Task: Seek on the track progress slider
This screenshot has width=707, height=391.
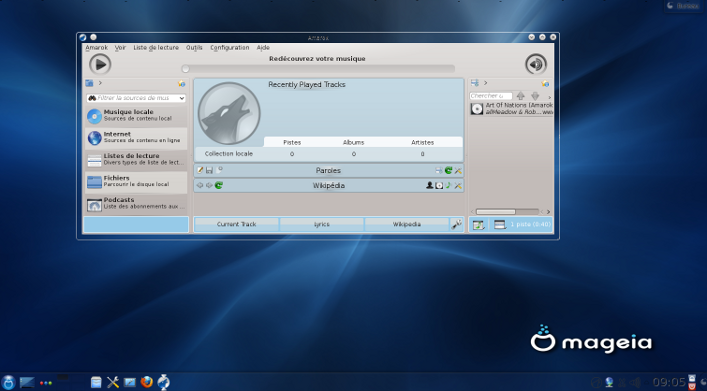Action: [319, 69]
